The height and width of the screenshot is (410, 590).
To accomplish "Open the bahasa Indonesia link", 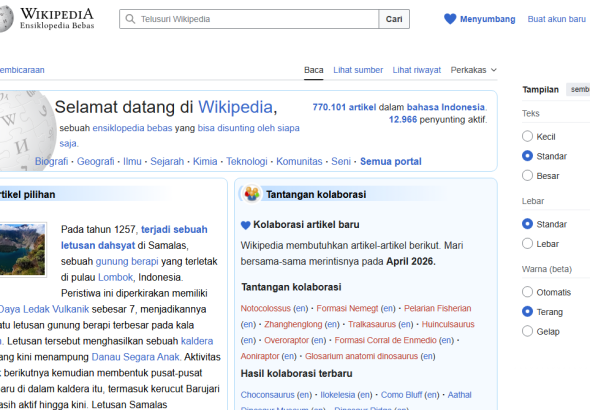I will (x=446, y=107).
